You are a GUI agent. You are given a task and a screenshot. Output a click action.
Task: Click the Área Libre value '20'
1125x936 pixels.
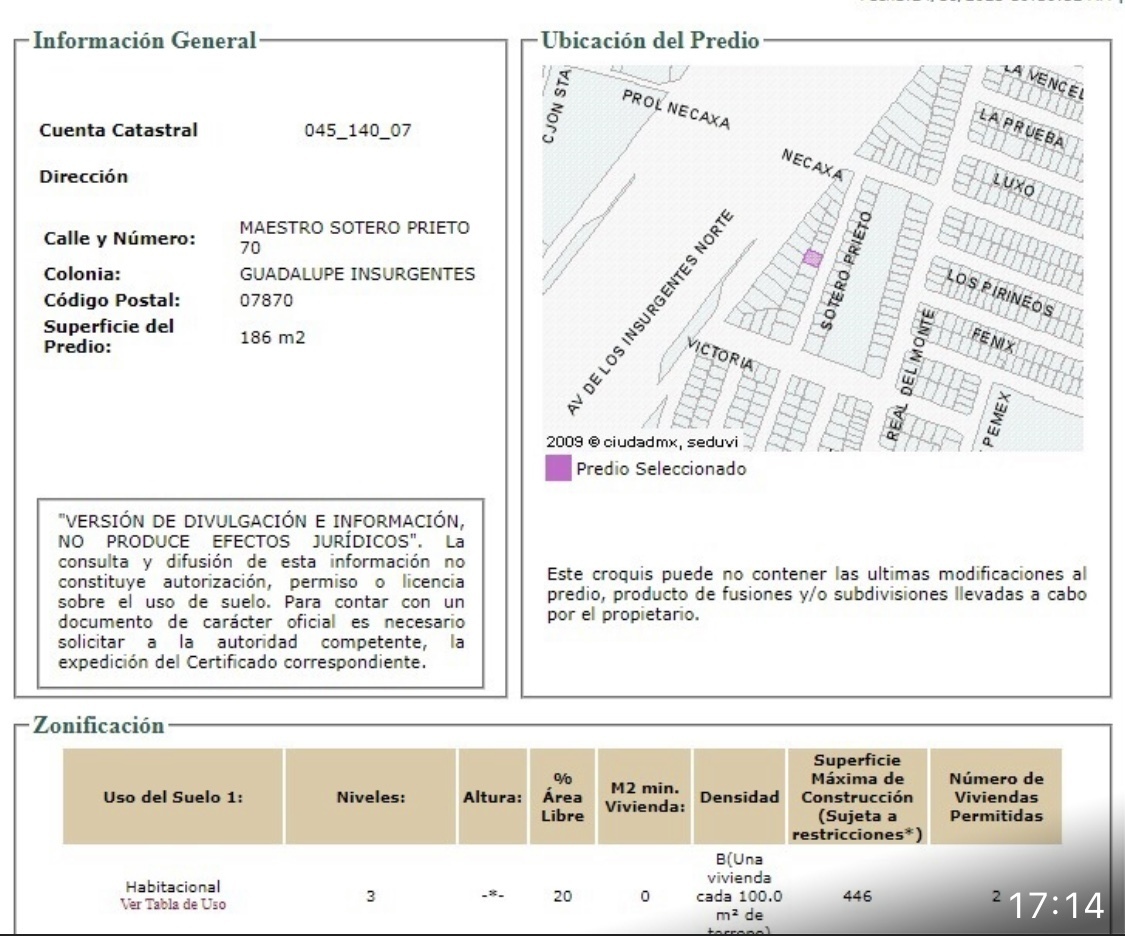point(562,896)
